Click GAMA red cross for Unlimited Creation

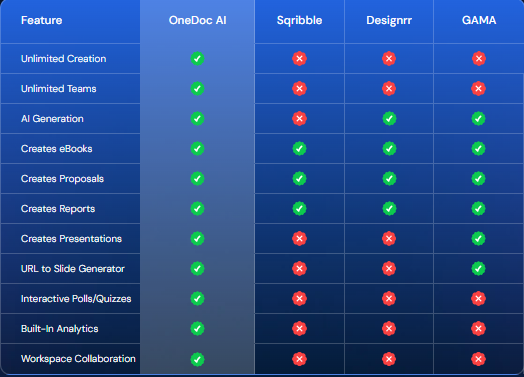pos(479,58)
